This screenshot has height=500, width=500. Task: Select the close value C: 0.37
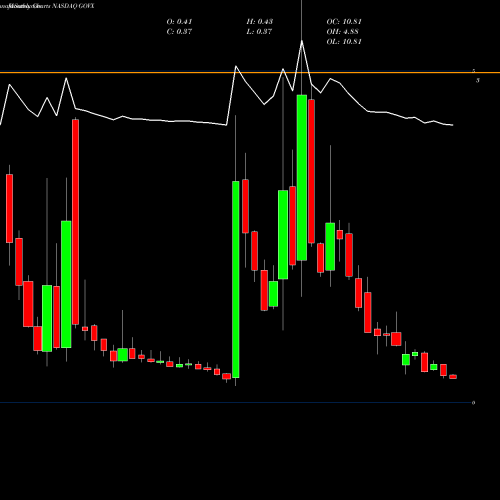(x=179, y=32)
